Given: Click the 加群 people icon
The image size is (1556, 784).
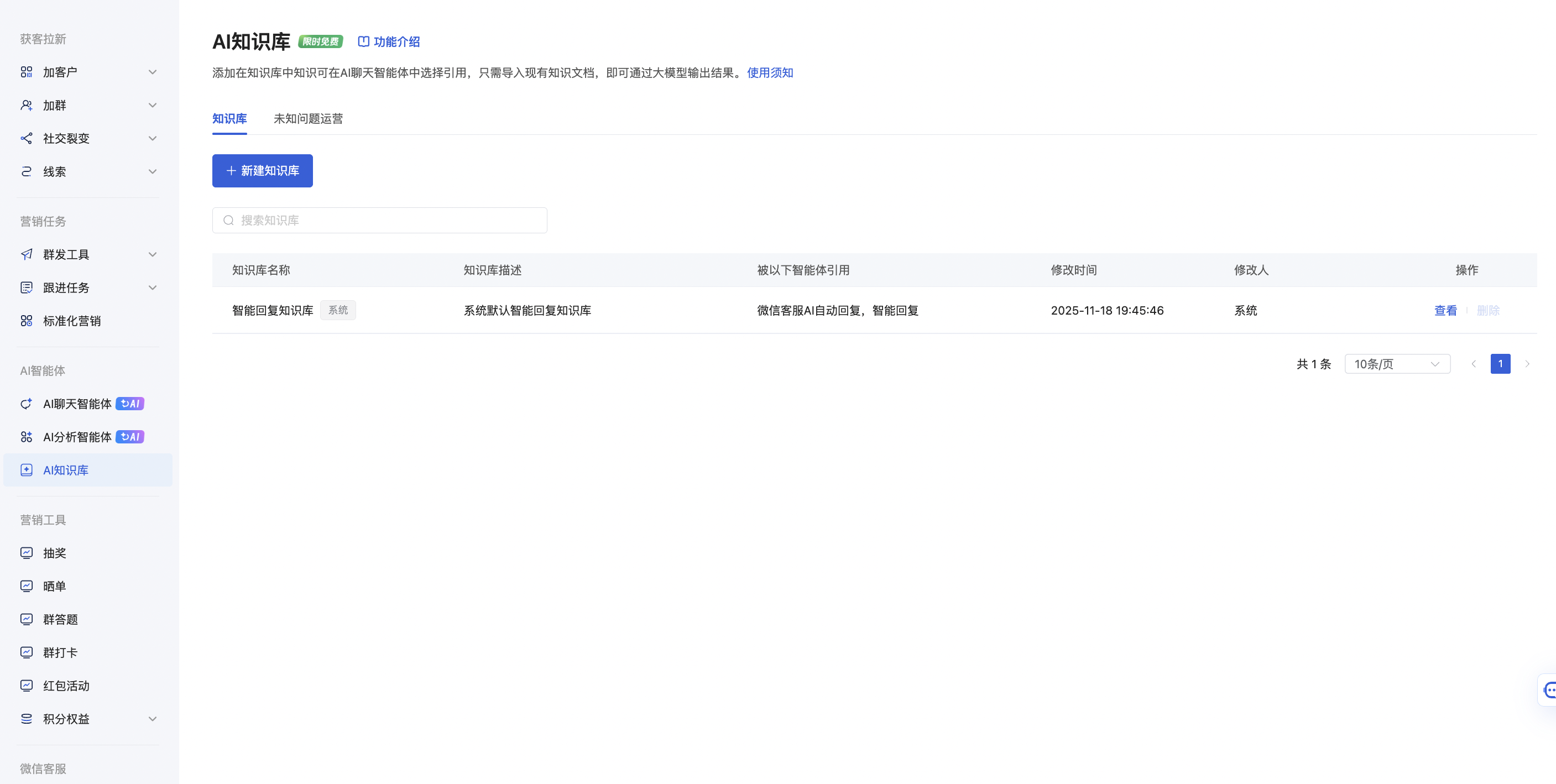Looking at the screenshot, I should point(26,105).
